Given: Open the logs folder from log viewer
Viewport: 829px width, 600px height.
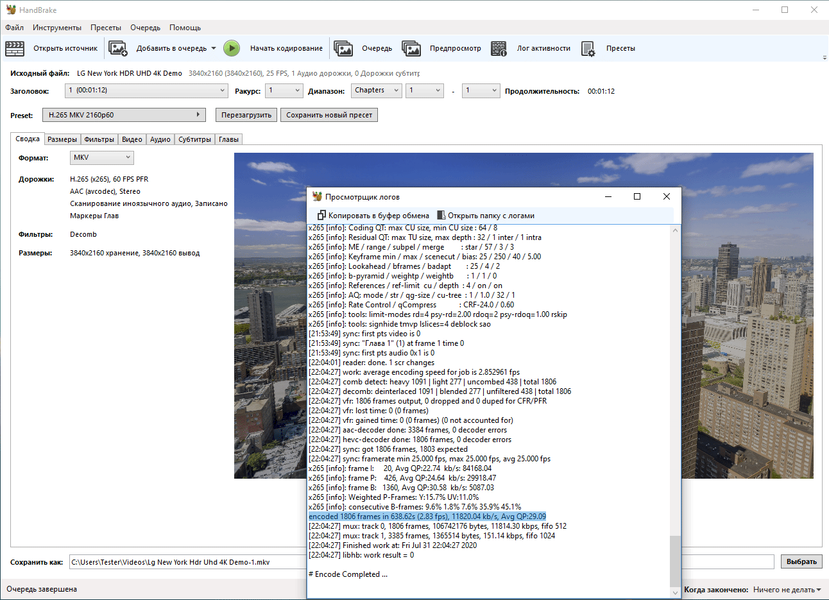Looking at the screenshot, I should pyautogui.click(x=485, y=215).
